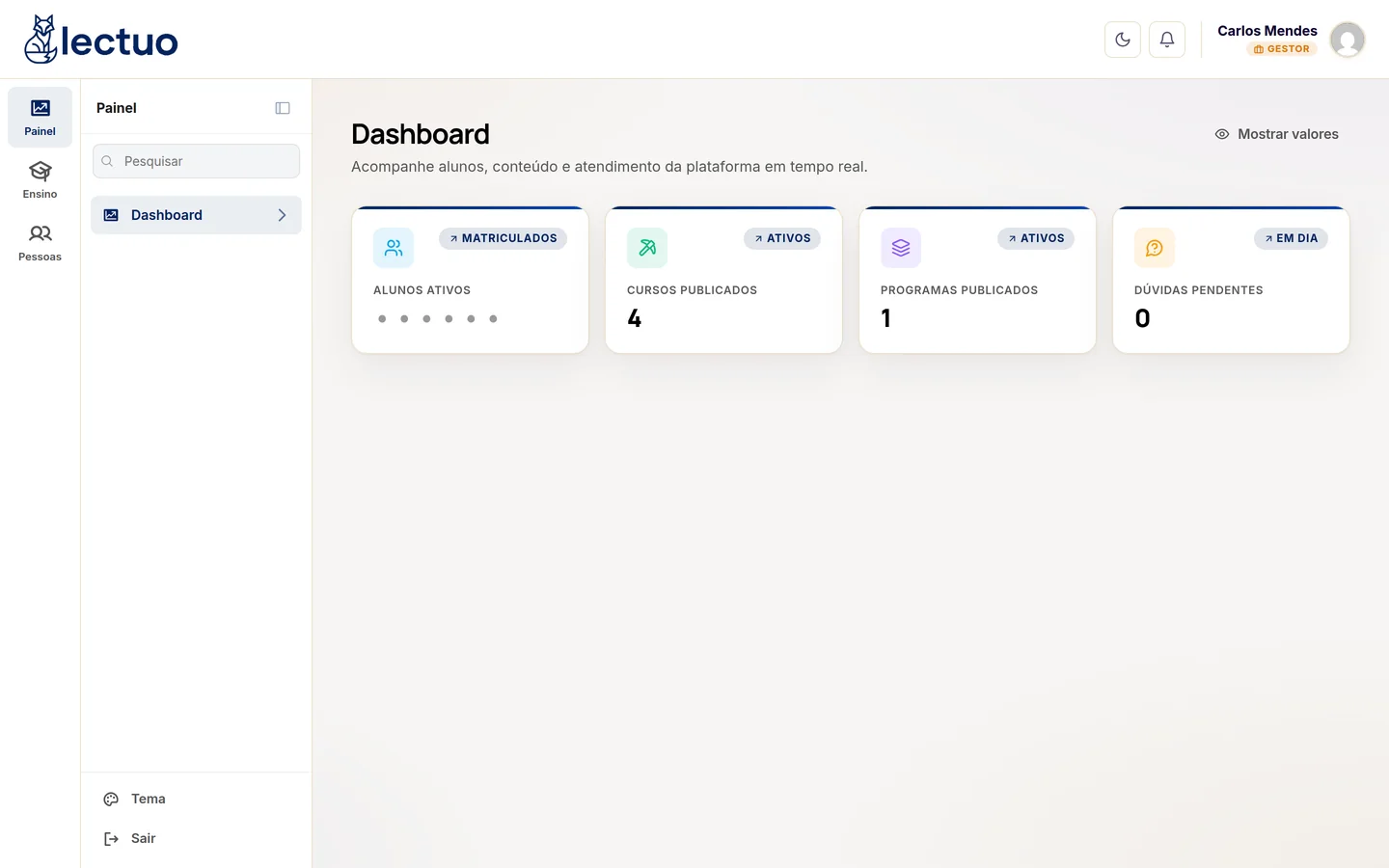Click the value 0 under Dúvidas Pendentes
The image size is (1389, 868).
(1143, 318)
